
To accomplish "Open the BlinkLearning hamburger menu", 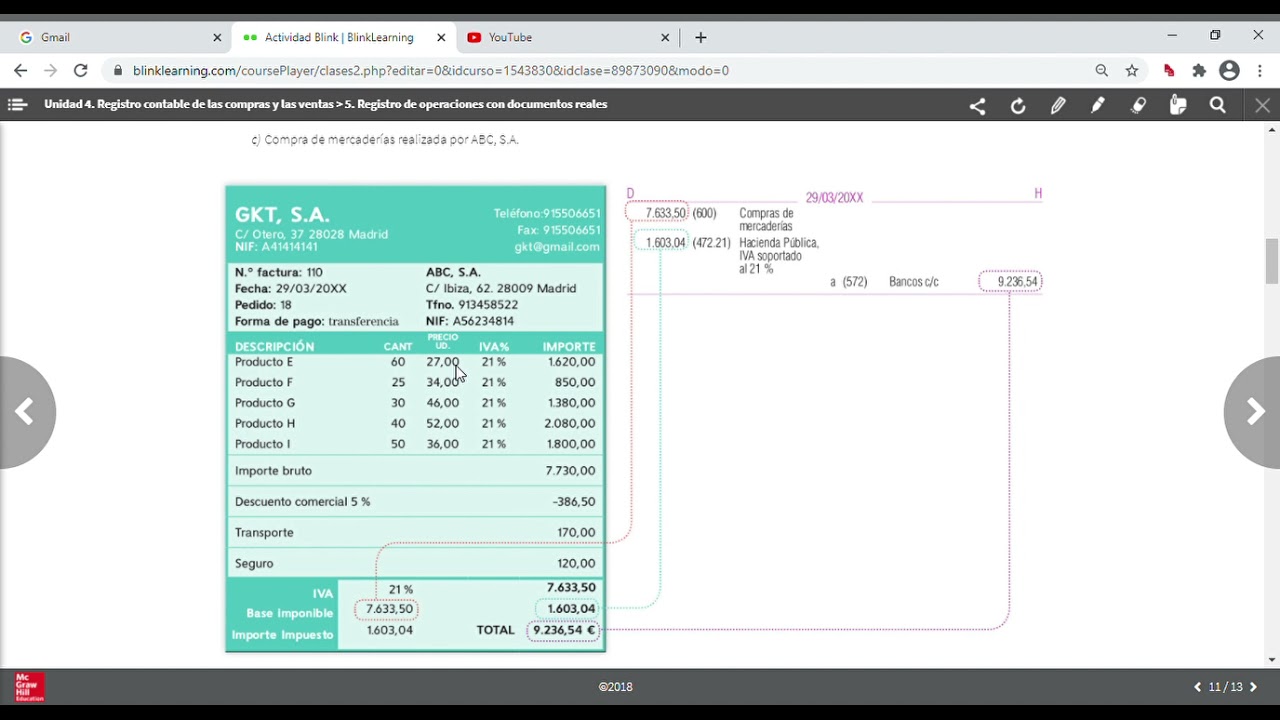I will pyautogui.click(x=16, y=104).
